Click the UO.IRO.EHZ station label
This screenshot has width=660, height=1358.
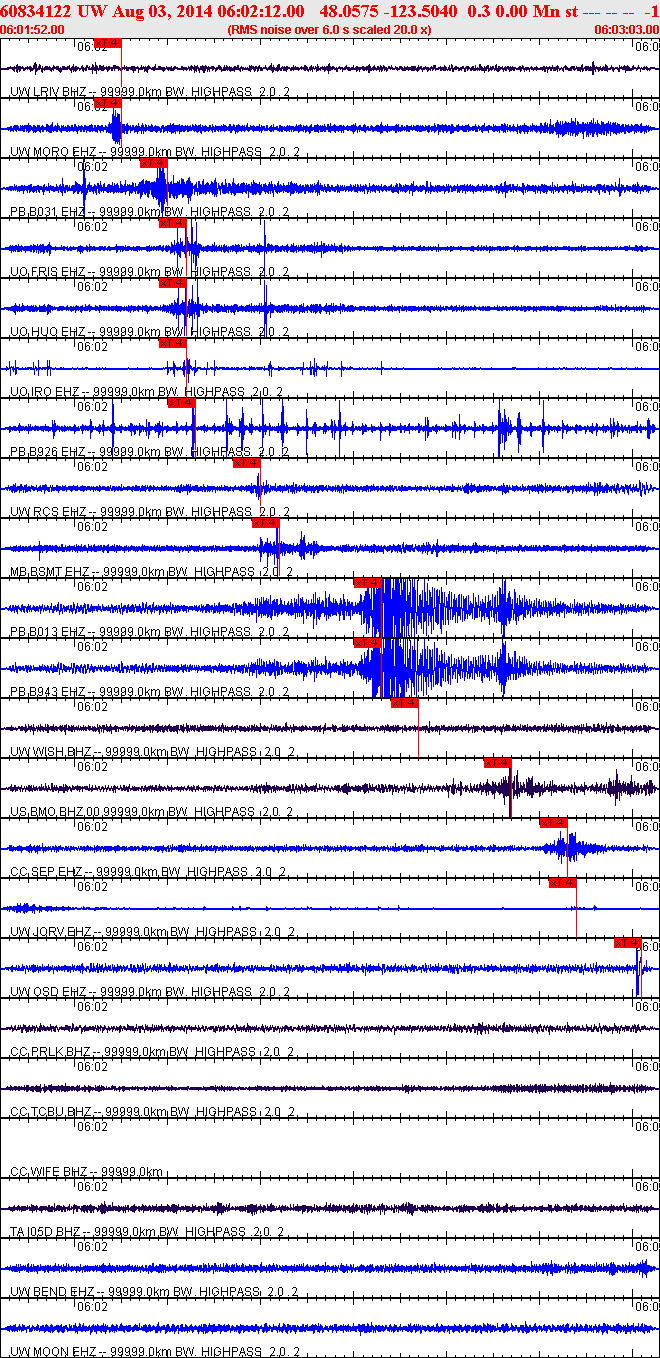tap(45, 392)
